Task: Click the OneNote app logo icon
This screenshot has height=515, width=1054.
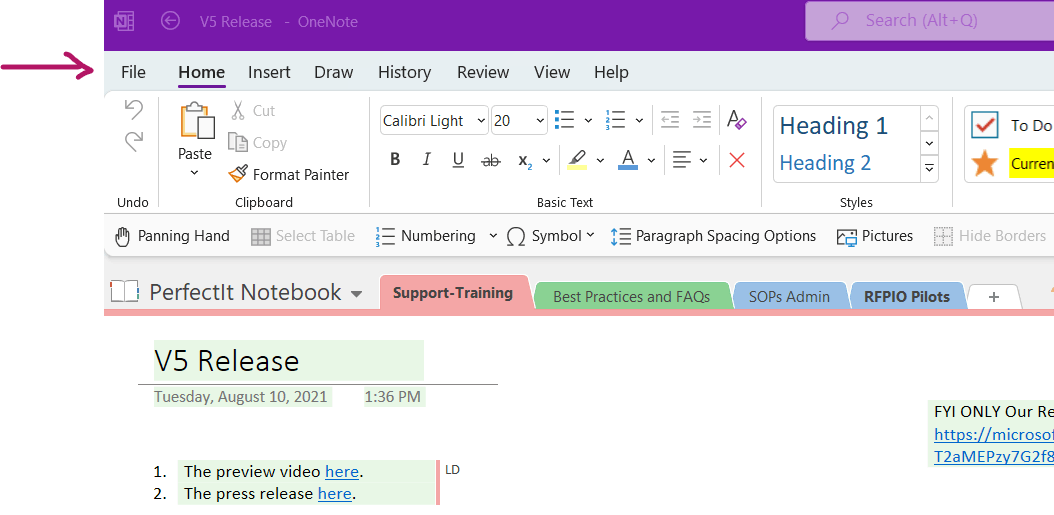Action: [123, 22]
